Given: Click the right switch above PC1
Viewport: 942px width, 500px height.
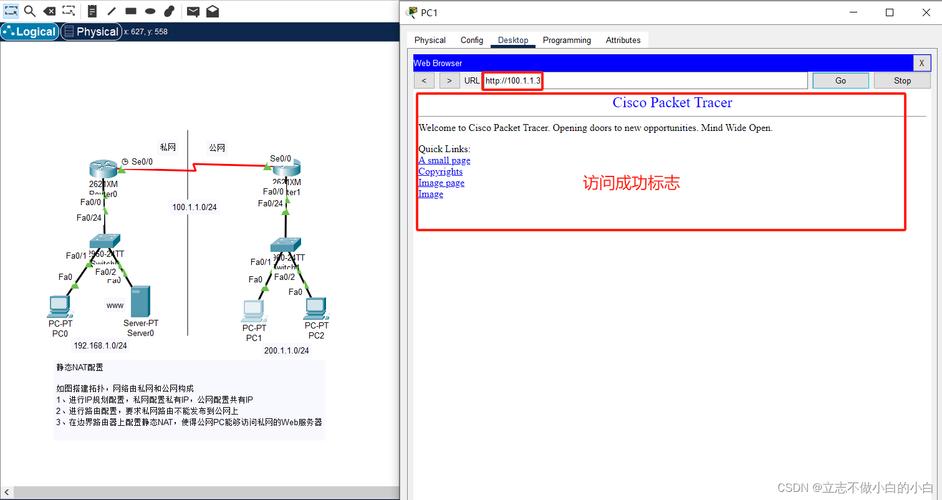Looking at the screenshot, I should tap(286, 245).
